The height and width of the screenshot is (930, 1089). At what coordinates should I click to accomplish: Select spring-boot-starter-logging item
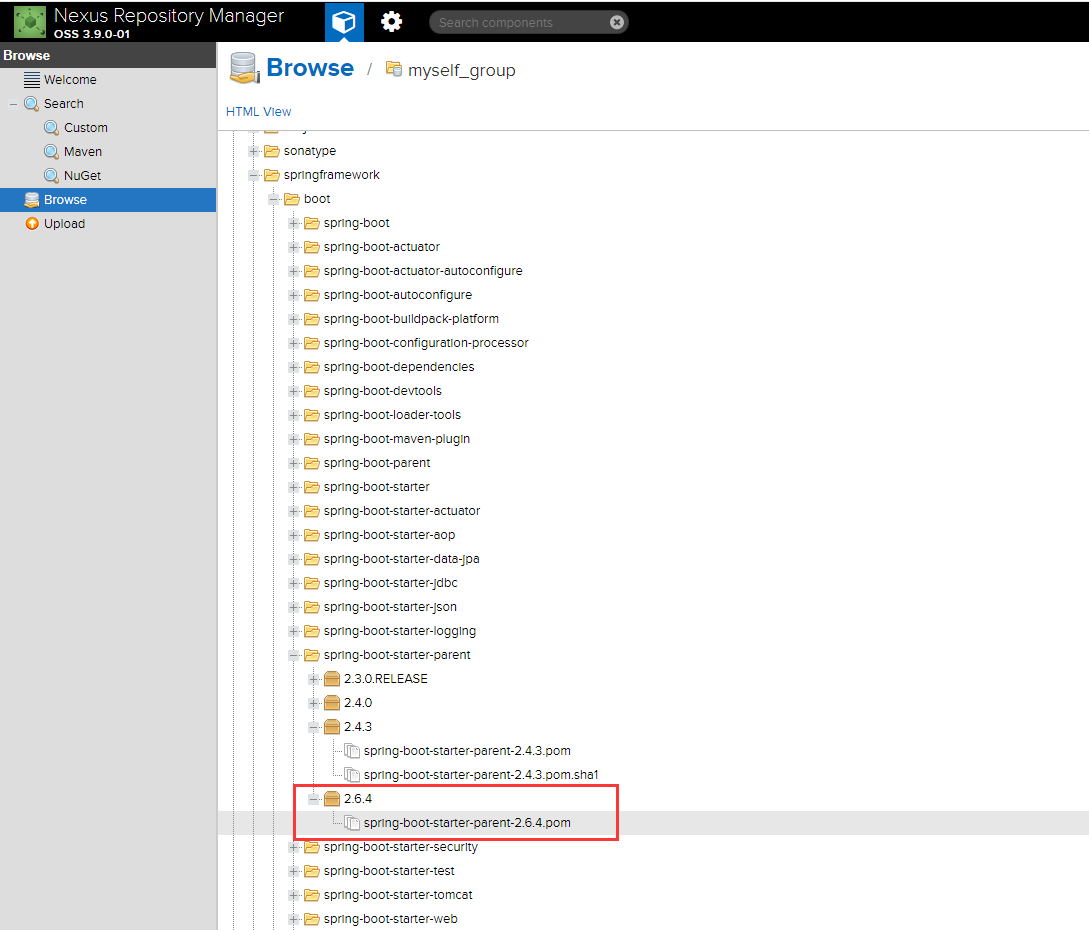399,631
